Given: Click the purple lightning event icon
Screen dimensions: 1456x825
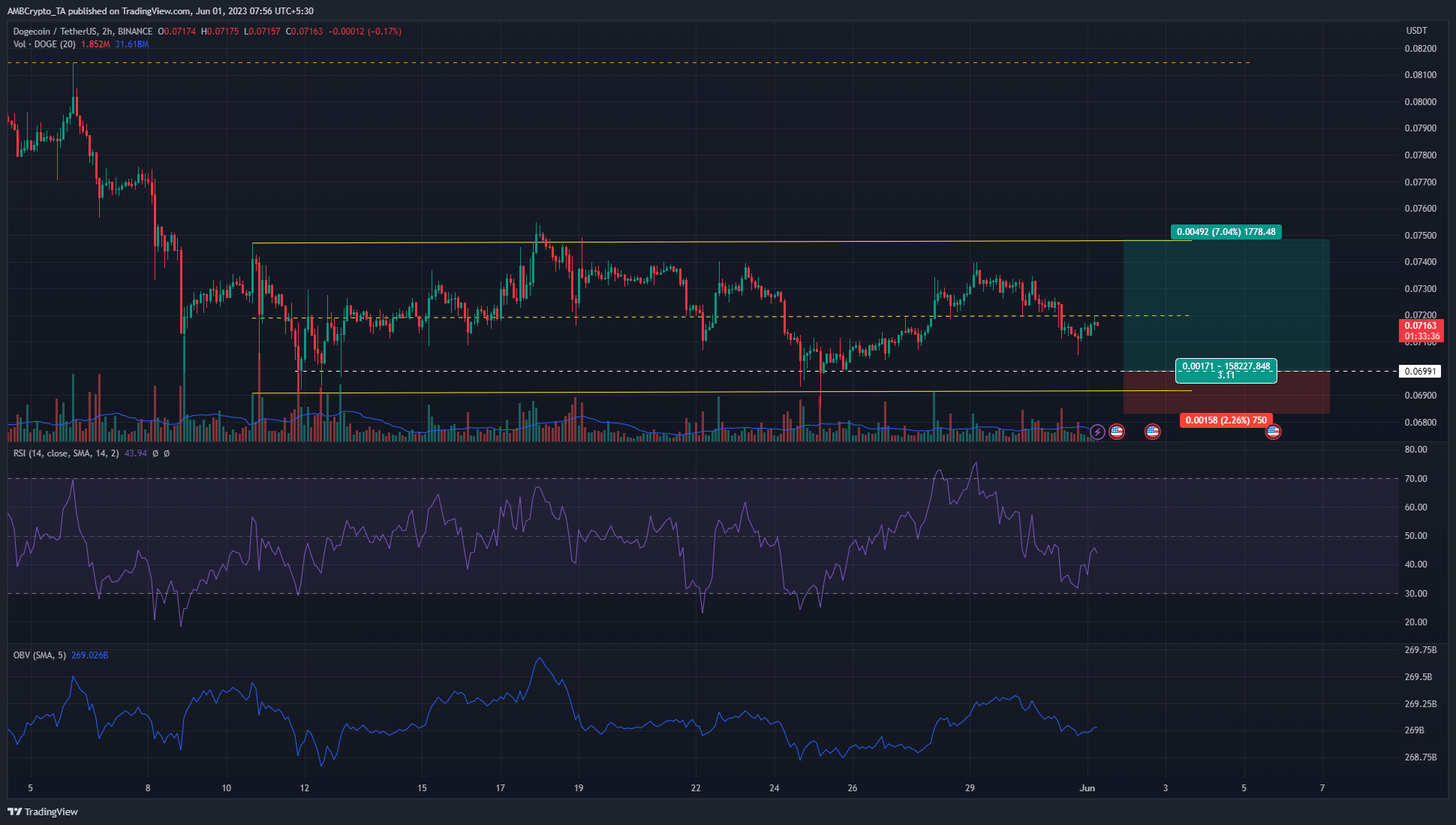Looking at the screenshot, I should point(1097,432).
